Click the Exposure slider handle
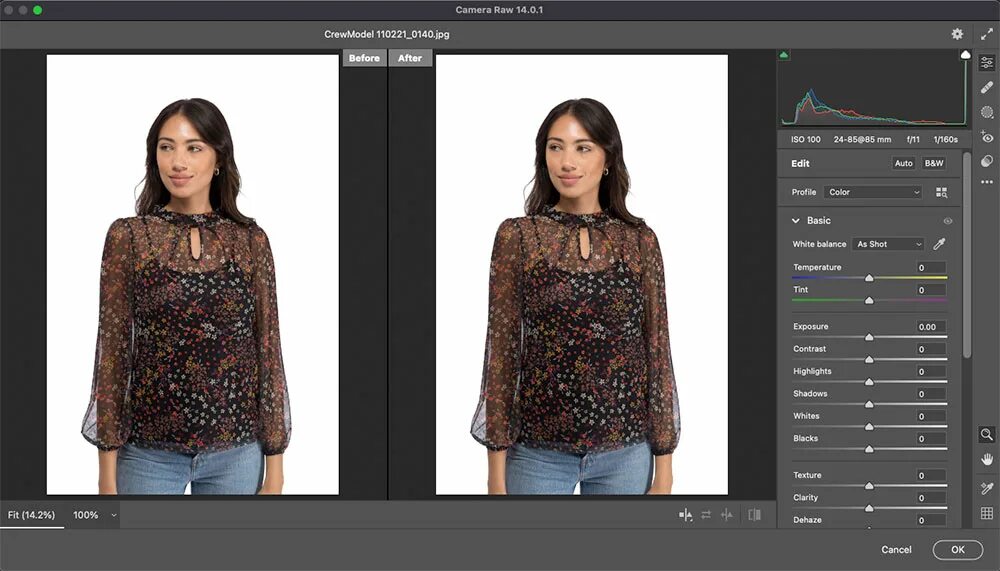Image resolution: width=1000 pixels, height=571 pixels. (x=869, y=337)
